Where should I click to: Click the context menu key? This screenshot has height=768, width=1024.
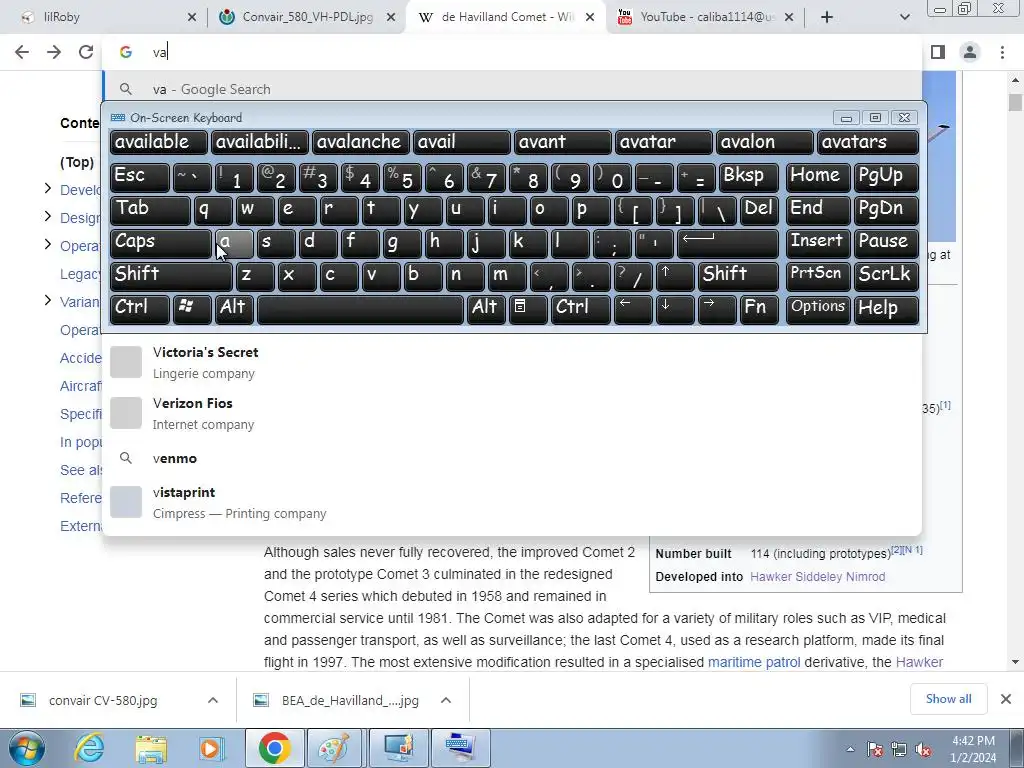[x=528, y=309]
